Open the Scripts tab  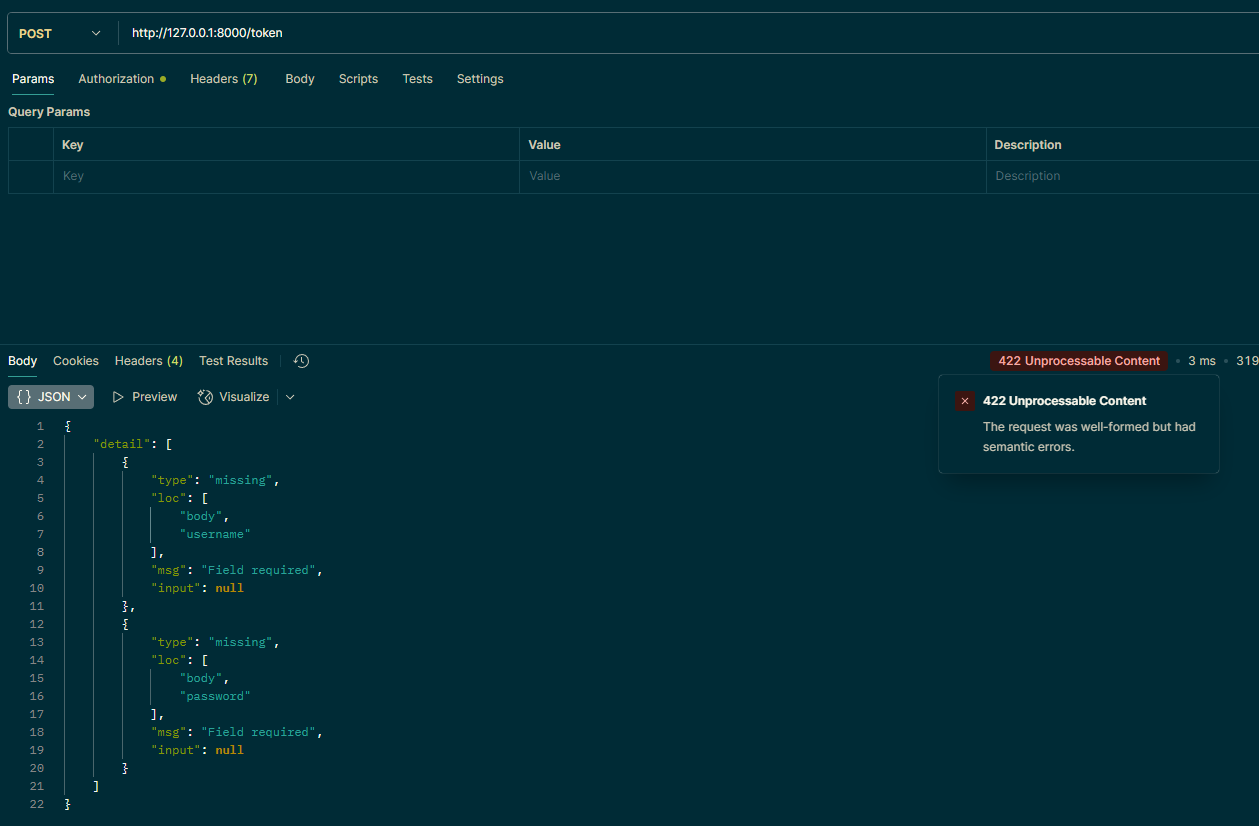click(358, 79)
